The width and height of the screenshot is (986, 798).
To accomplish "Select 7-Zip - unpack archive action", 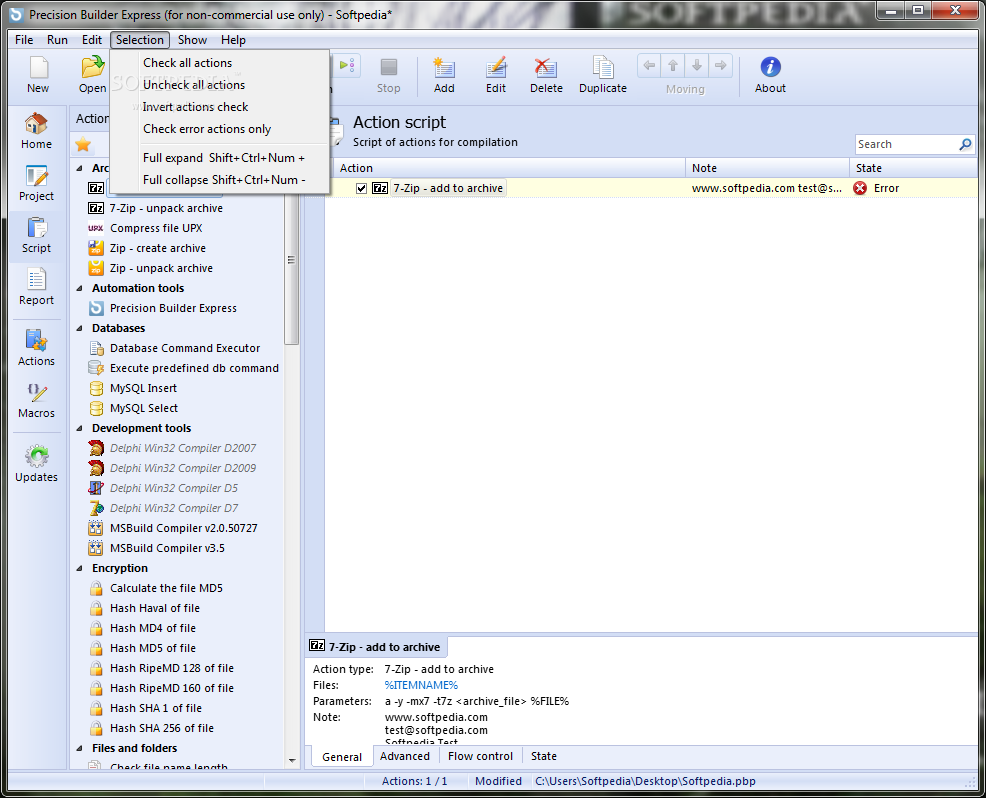I will (166, 208).
